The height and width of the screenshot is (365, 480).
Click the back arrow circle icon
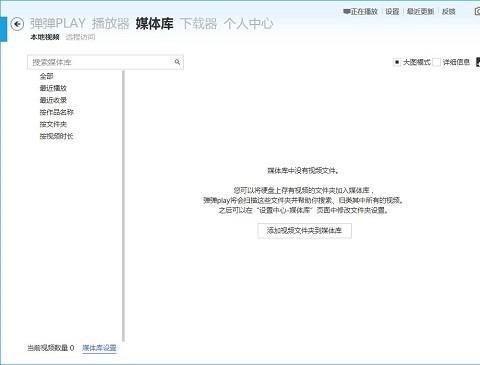pos(17,24)
